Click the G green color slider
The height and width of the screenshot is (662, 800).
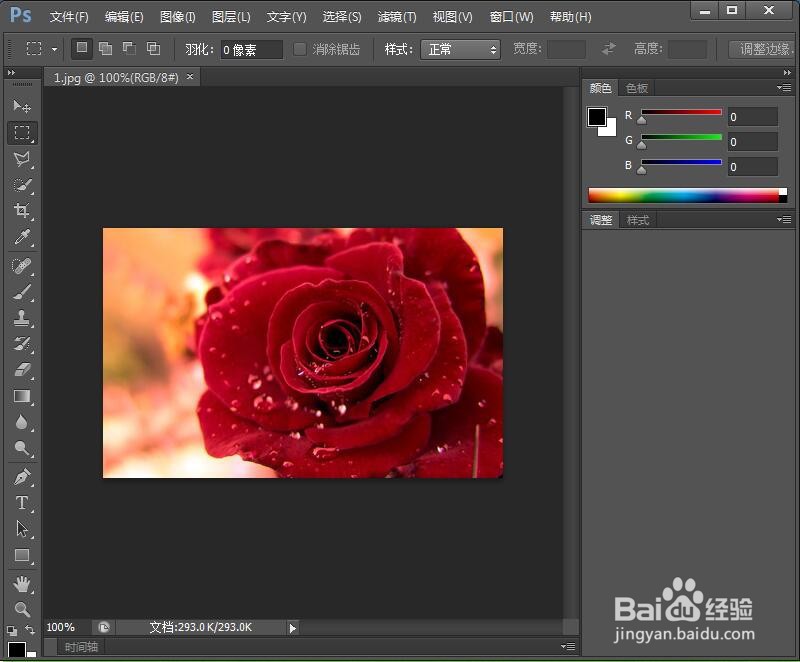click(x=681, y=137)
